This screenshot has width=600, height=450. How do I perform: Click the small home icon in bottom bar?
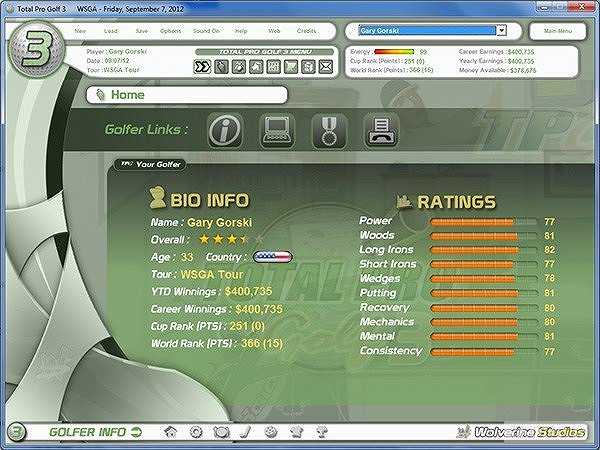[x=170, y=432]
